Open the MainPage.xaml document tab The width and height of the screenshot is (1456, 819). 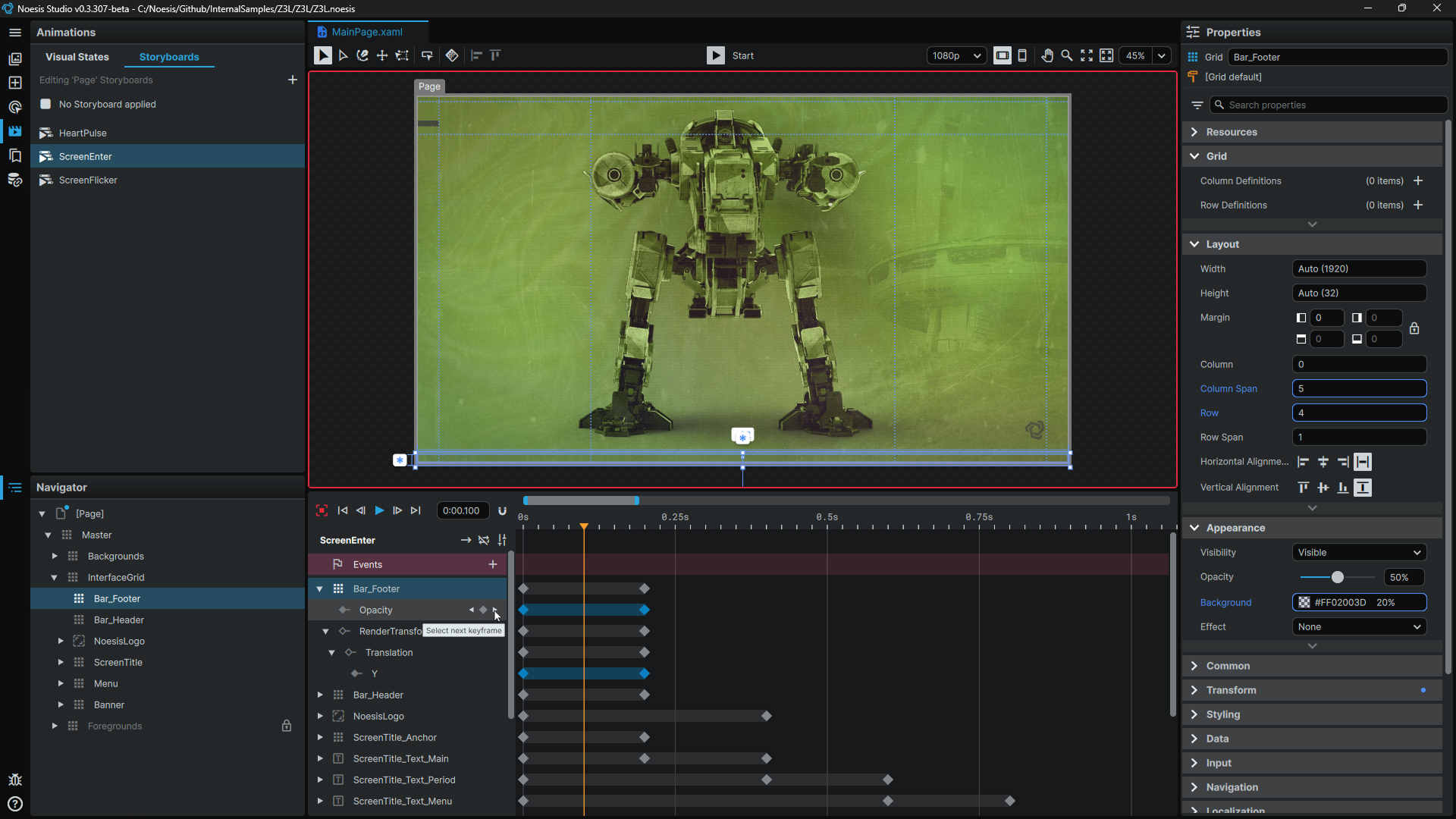click(x=367, y=32)
